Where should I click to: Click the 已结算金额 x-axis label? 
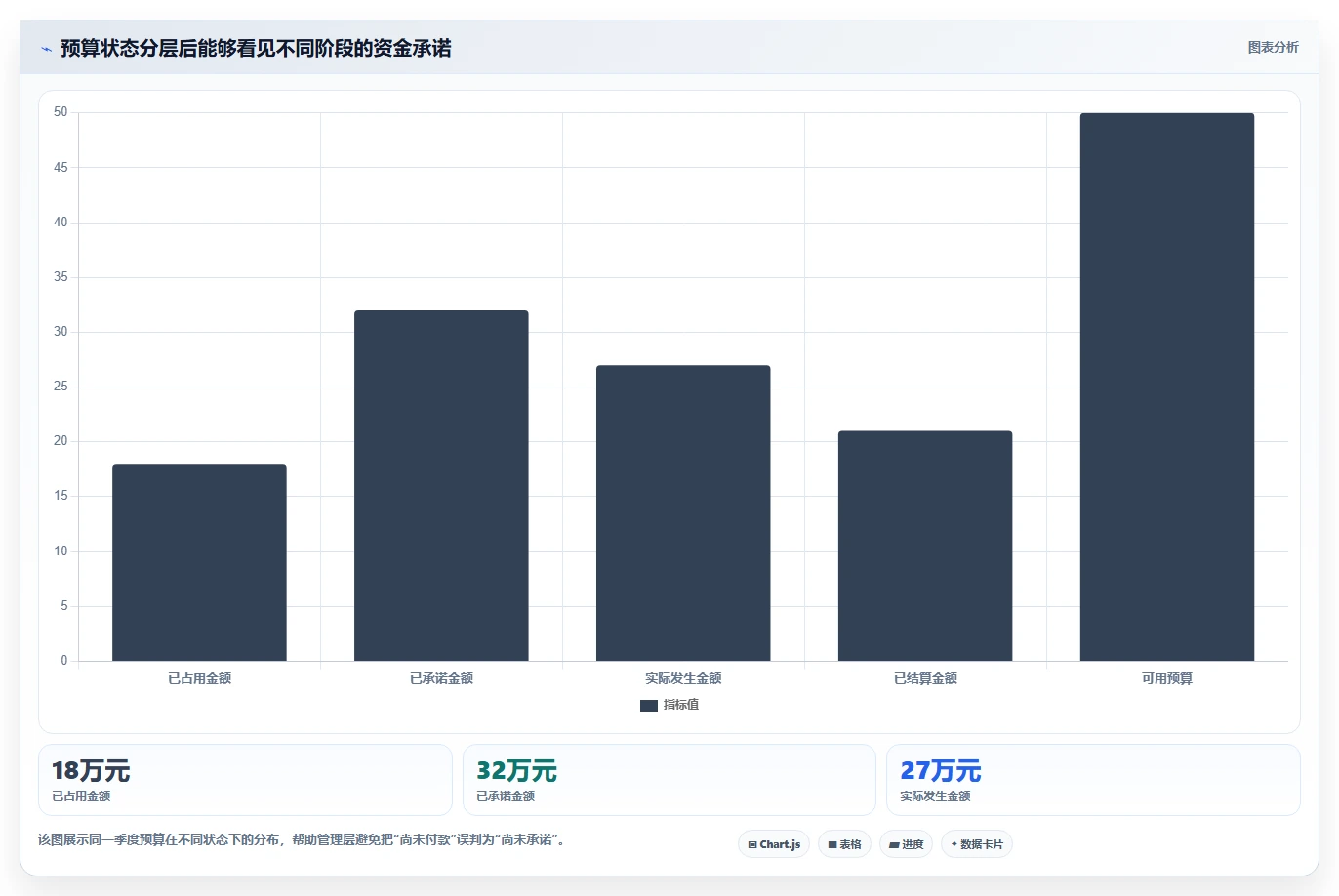tap(925, 678)
